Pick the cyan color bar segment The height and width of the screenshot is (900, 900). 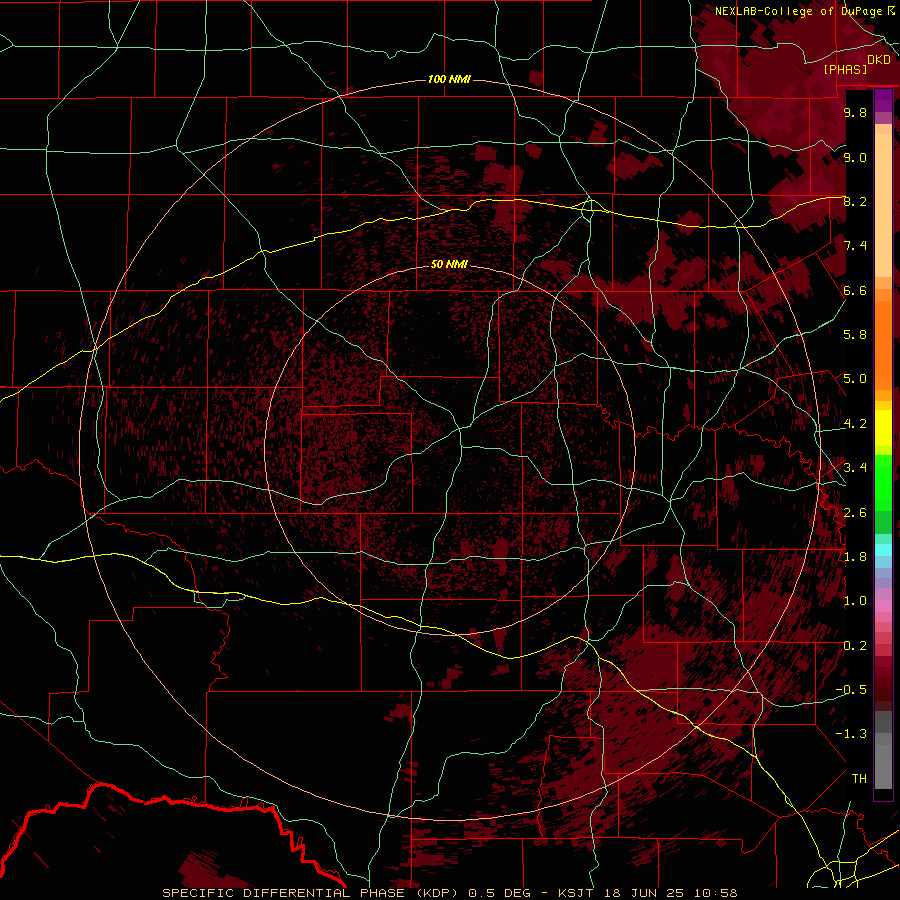pyautogui.click(x=883, y=549)
